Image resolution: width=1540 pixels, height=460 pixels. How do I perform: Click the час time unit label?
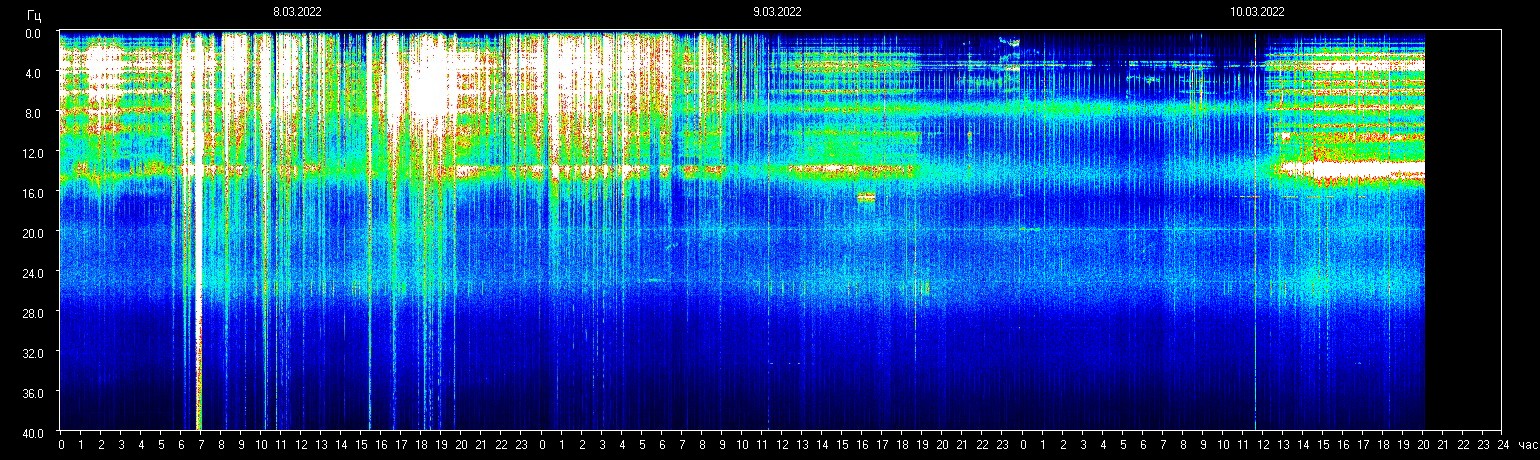[1527, 445]
